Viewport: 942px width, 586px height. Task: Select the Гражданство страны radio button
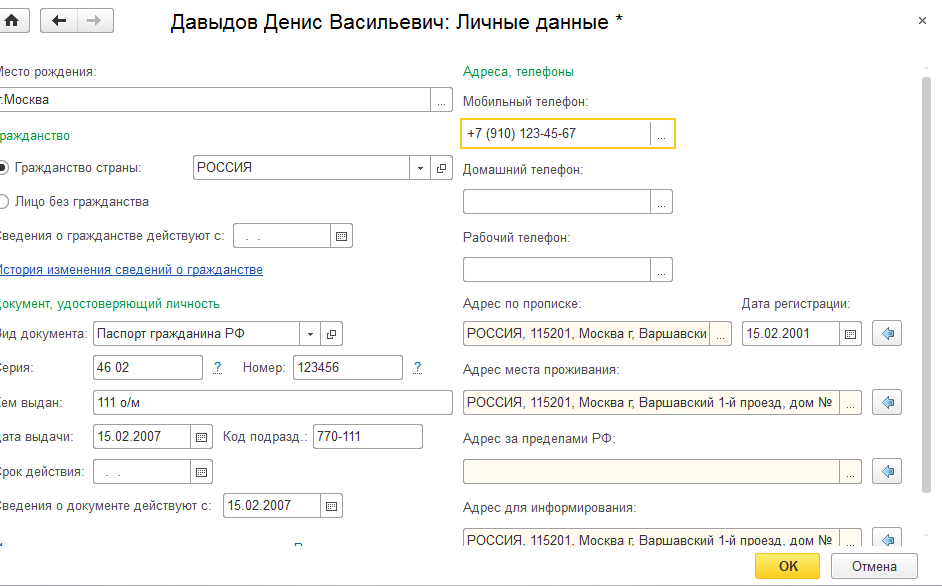(4, 168)
